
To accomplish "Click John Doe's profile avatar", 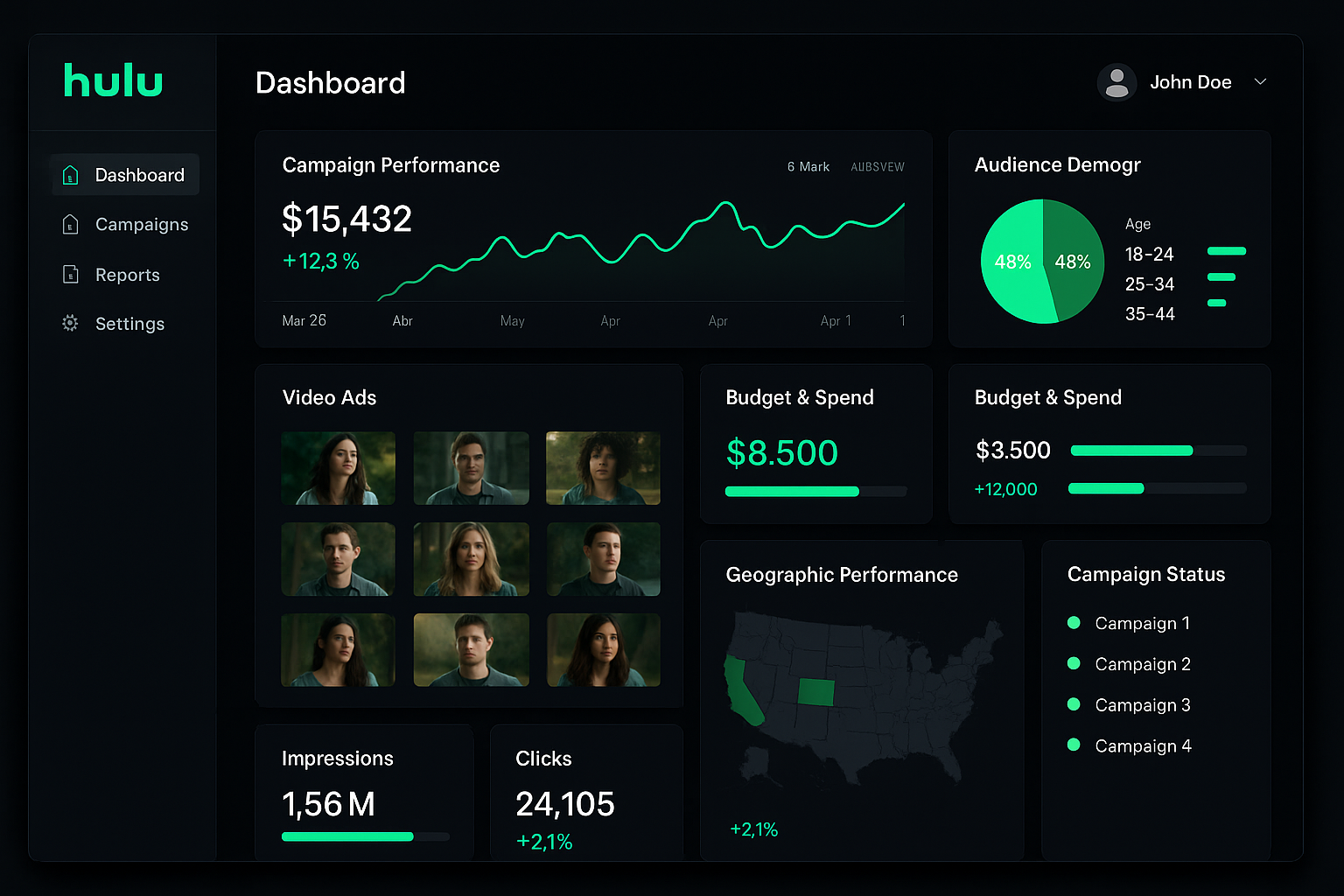I will (1116, 83).
